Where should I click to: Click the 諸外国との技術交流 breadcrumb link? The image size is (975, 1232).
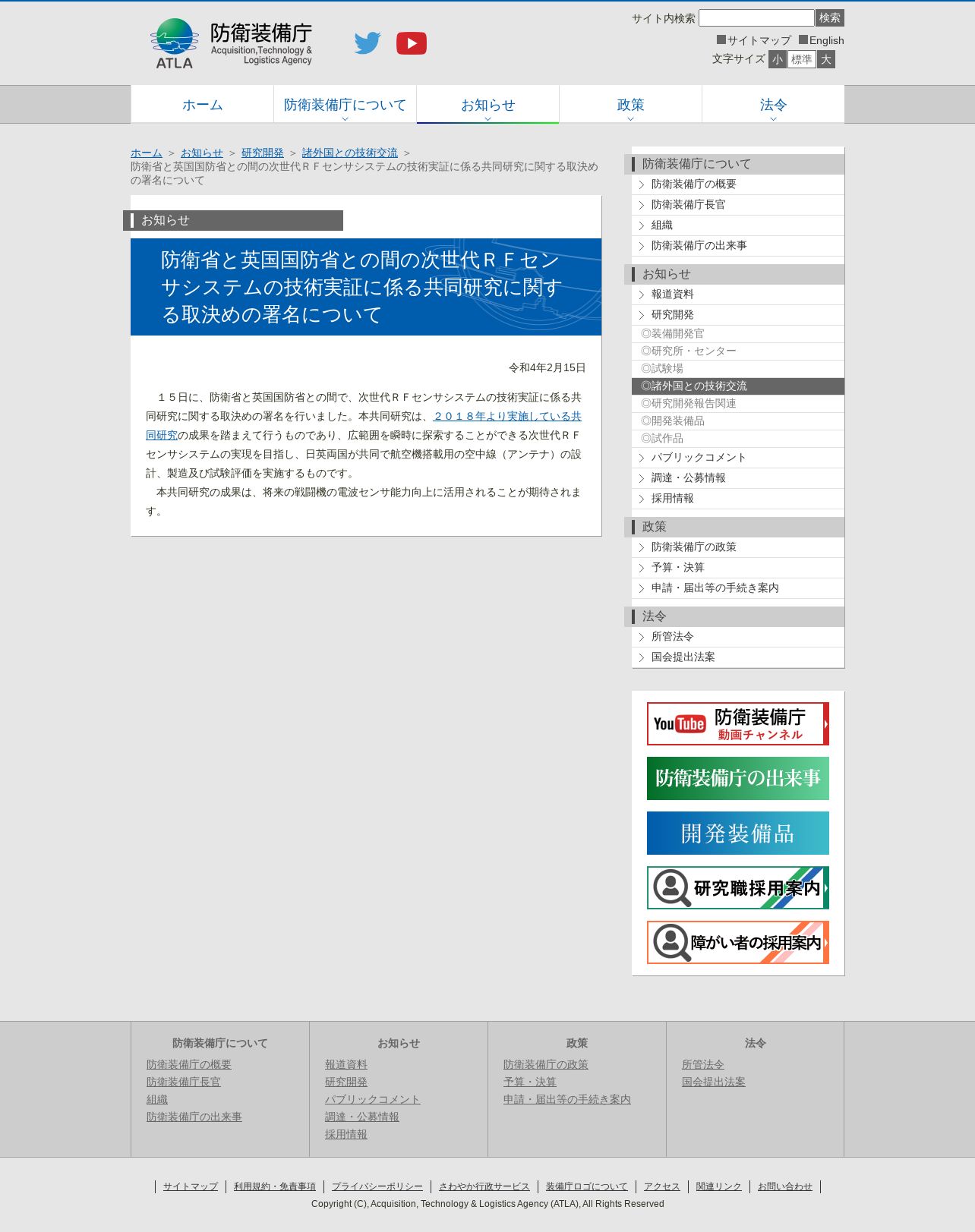click(350, 153)
